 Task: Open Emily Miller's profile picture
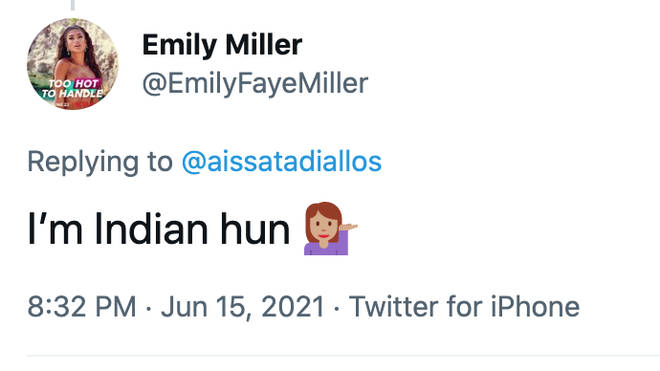point(73,64)
